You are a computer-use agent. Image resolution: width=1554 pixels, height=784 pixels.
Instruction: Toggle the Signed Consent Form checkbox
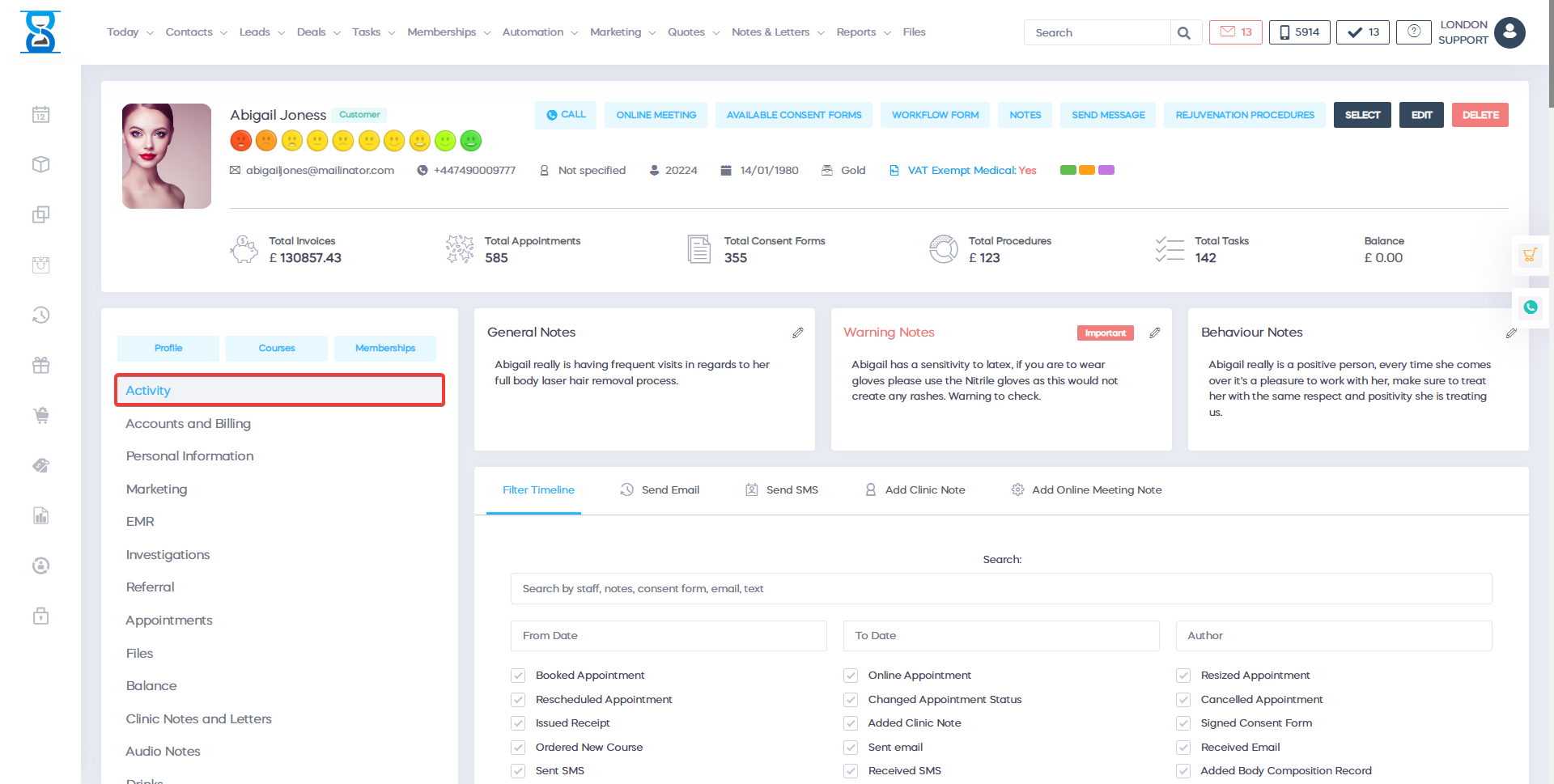(1183, 723)
